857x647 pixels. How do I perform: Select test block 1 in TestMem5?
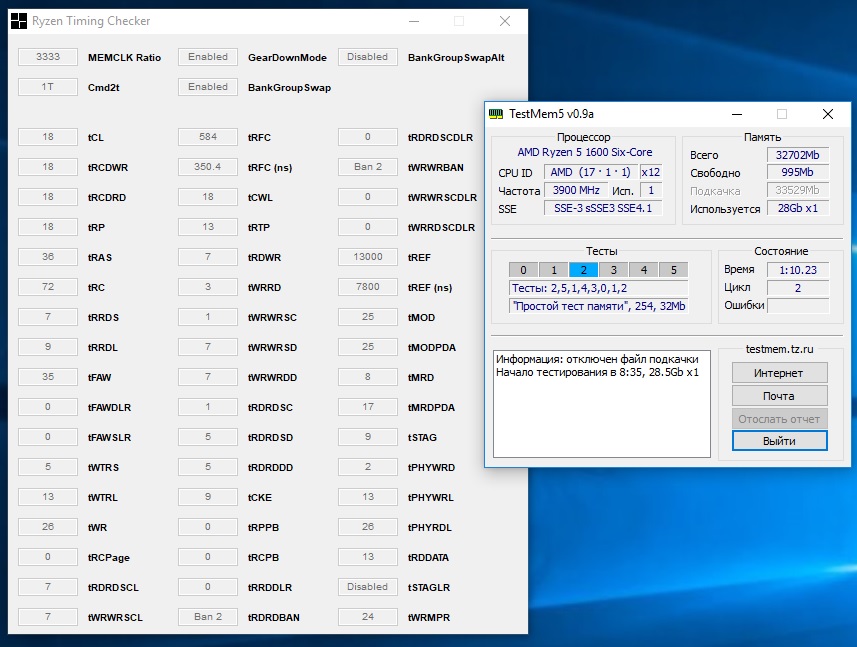click(x=553, y=270)
